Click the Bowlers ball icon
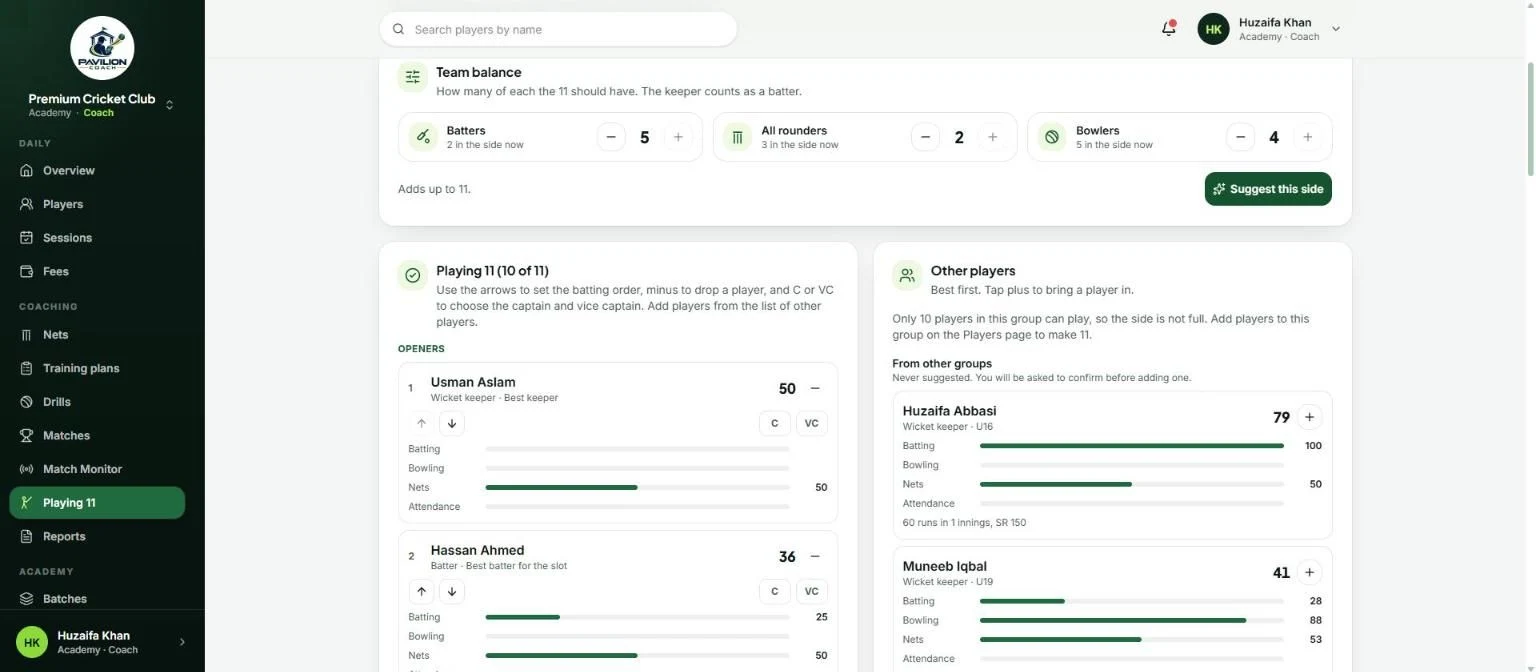 click(x=1052, y=137)
